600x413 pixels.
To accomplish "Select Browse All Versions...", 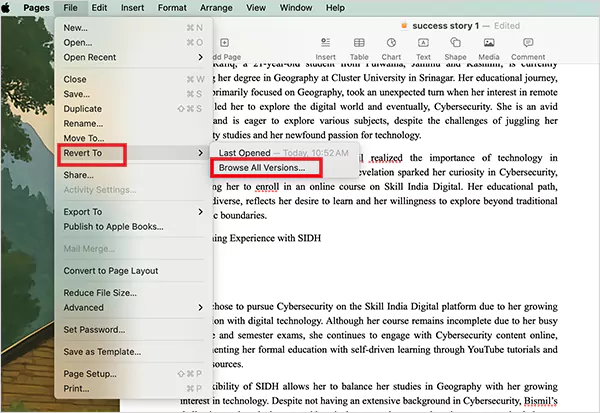I will 284,168.
